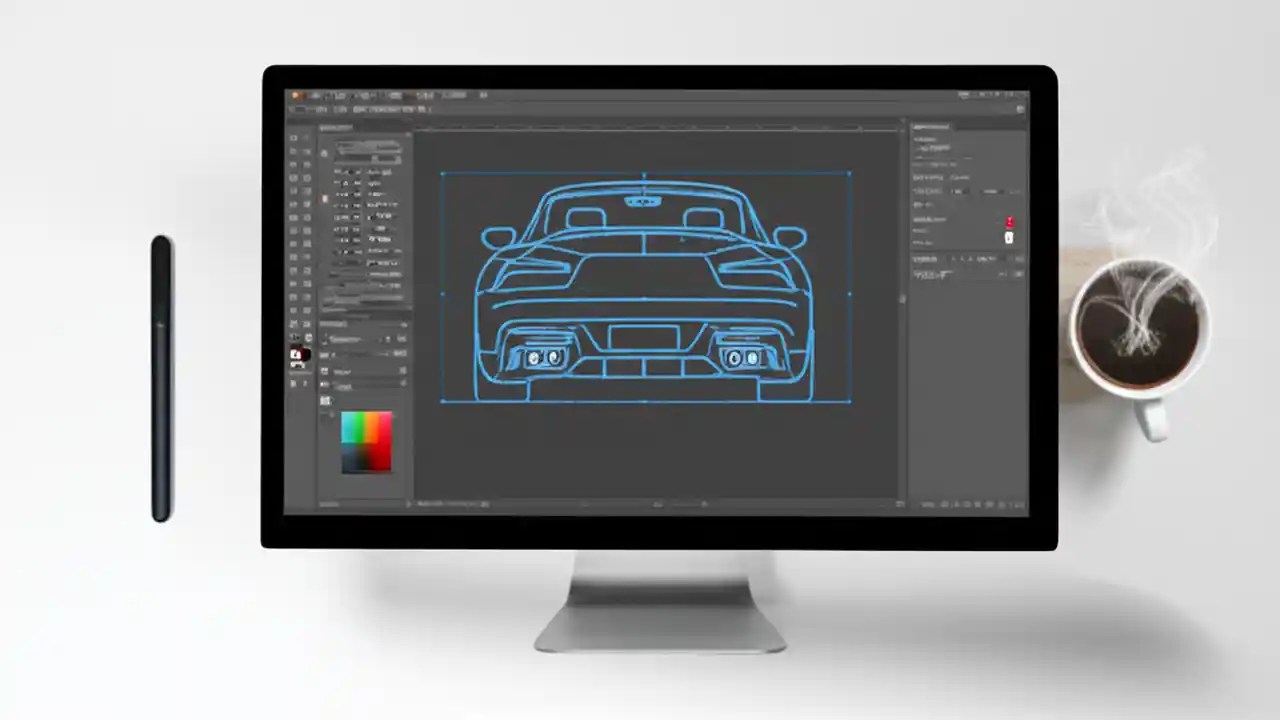
Task: Click the white button below the red indicator
Action: click(x=1008, y=237)
